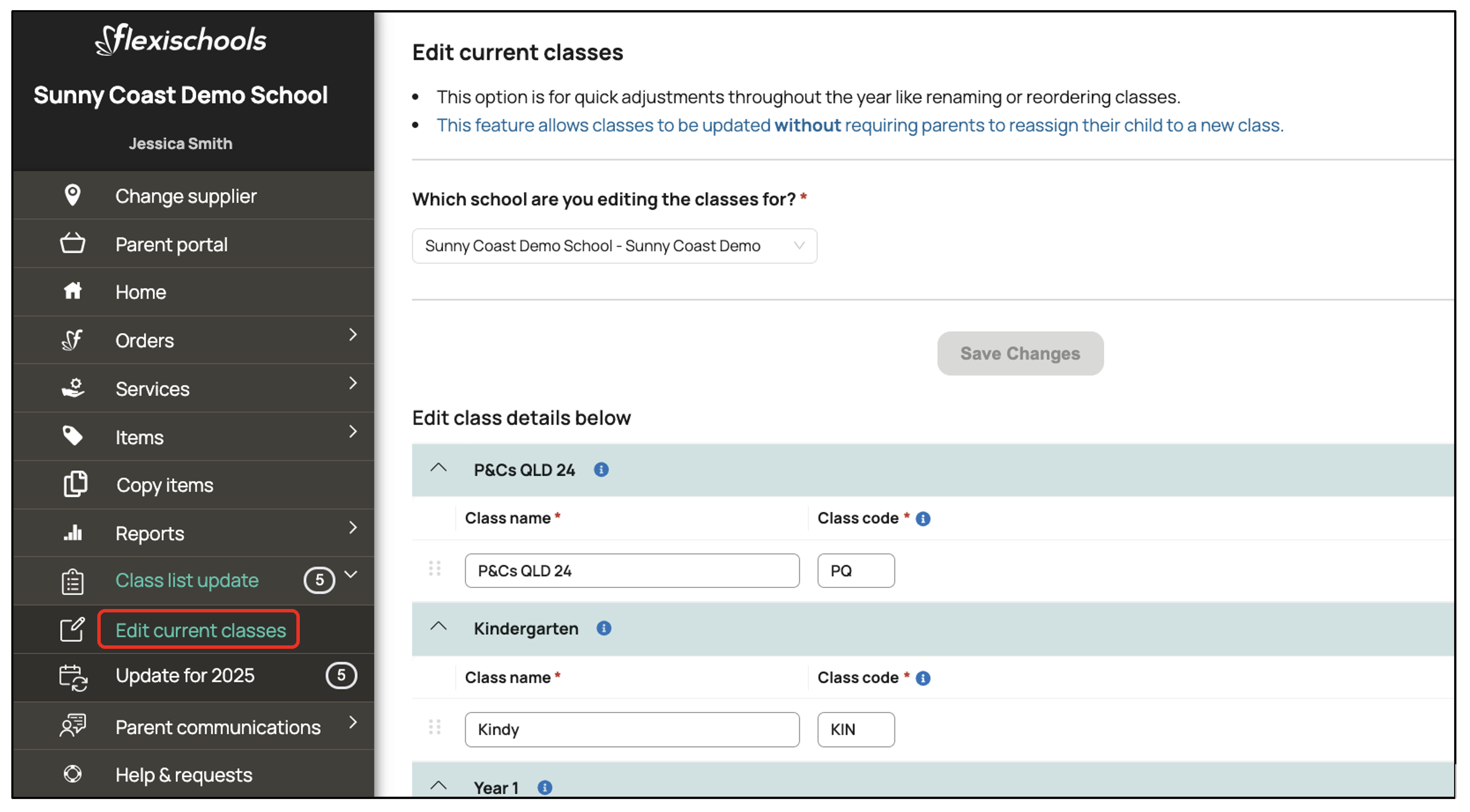Click the drag handle beside Kindy class row
The height and width of the screenshot is (812, 1470).
pyautogui.click(x=434, y=728)
